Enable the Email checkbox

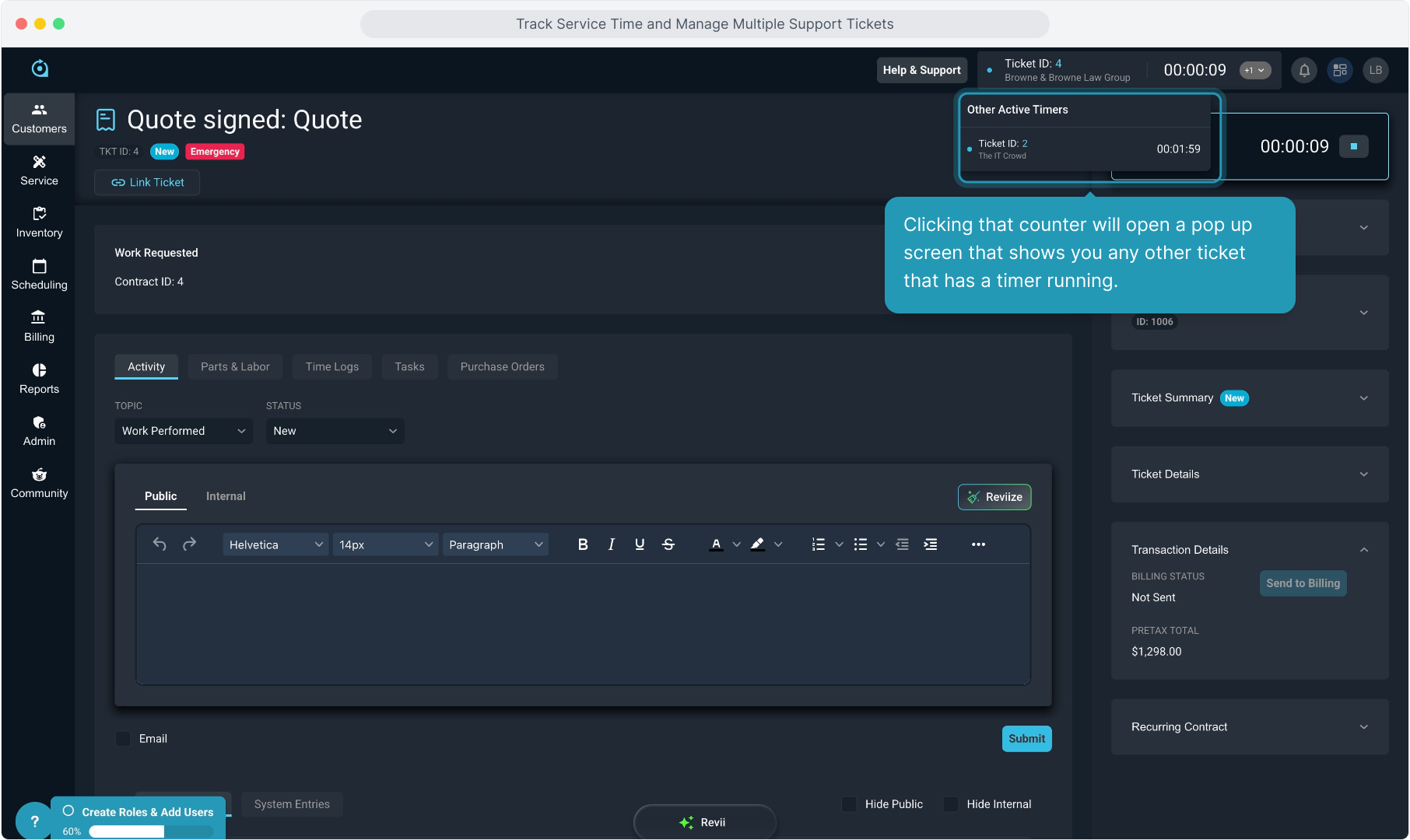123,739
